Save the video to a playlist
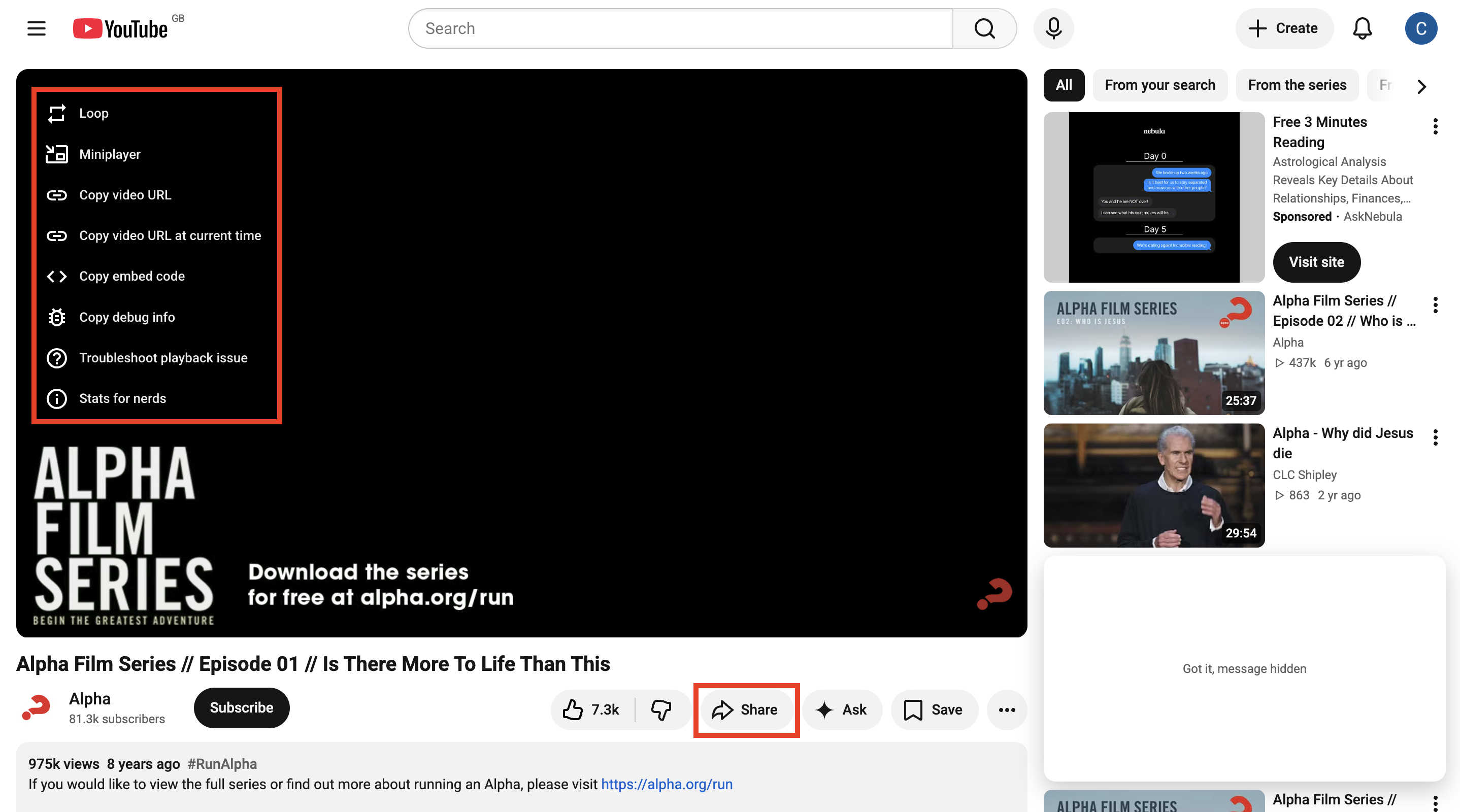The height and width of the screenshot is (812, 1460). 934,709
